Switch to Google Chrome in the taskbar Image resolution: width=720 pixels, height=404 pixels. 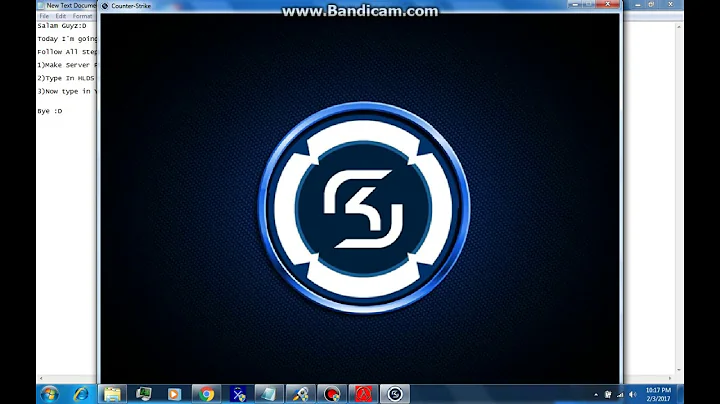click(x=207, y=394)
